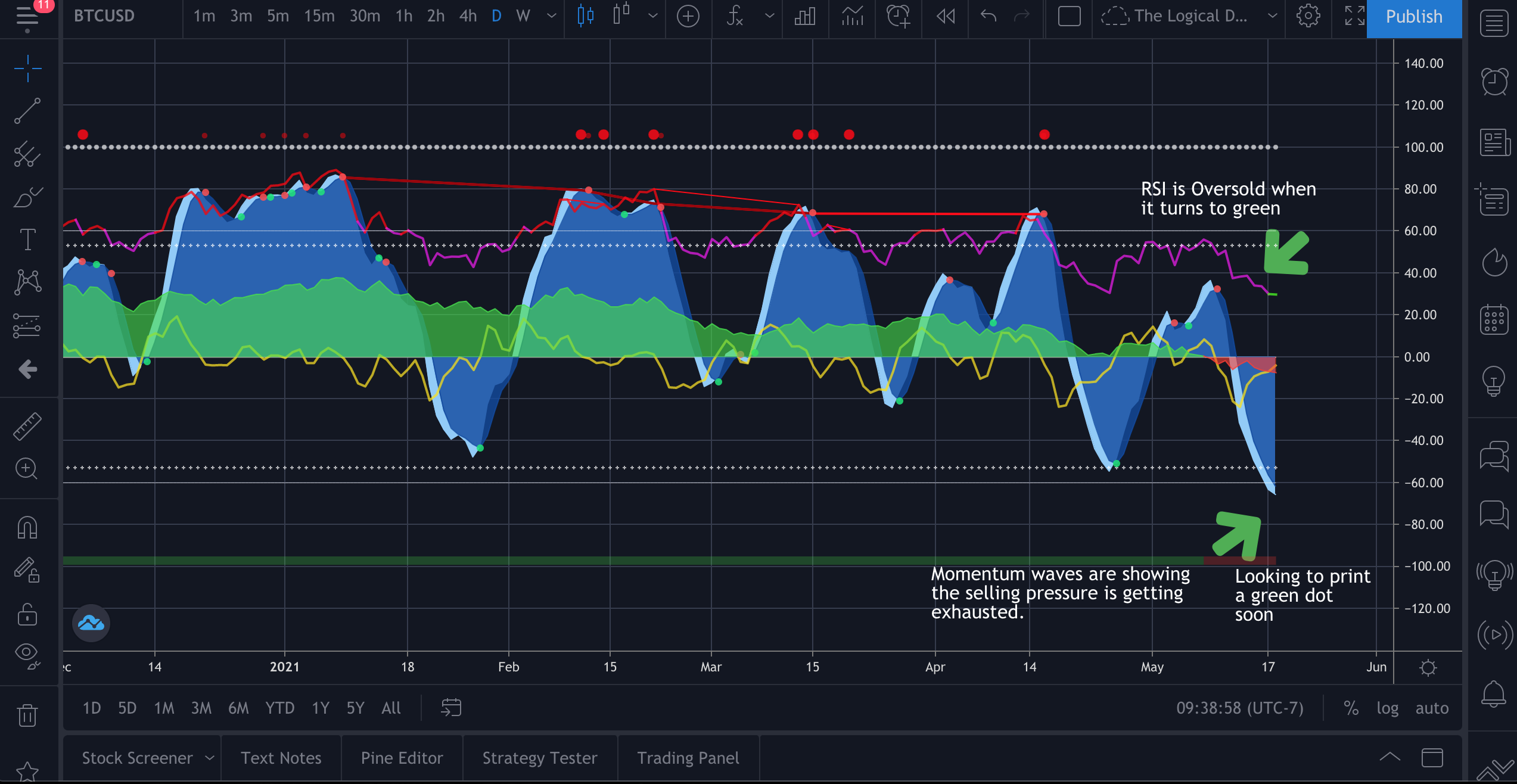Image resolution: width=1517 pixels, height=784 pixels.
Task: Select the brush drawing tool
Action: (x=27, y=197)
